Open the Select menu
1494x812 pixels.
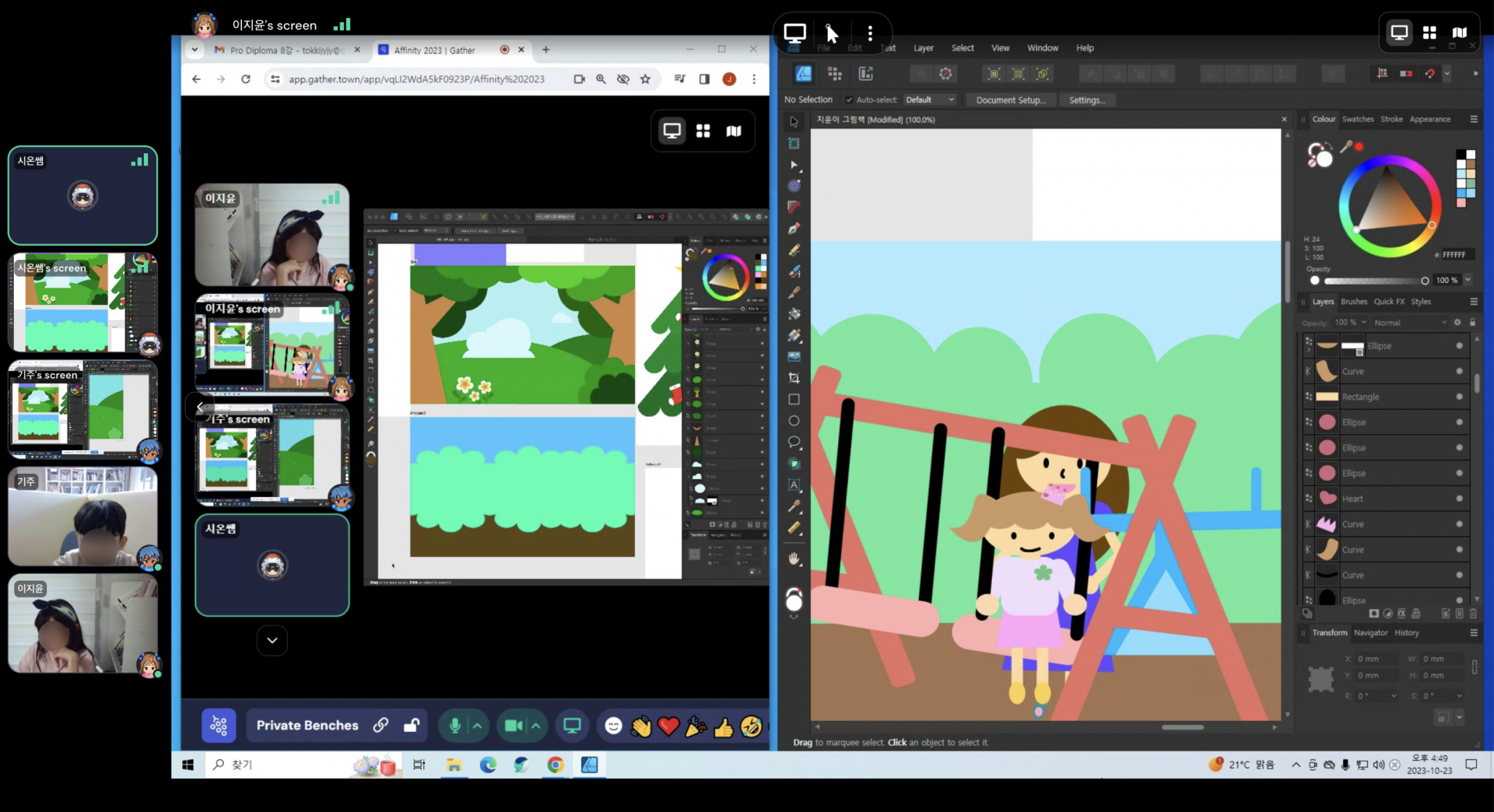coord(963,48)
